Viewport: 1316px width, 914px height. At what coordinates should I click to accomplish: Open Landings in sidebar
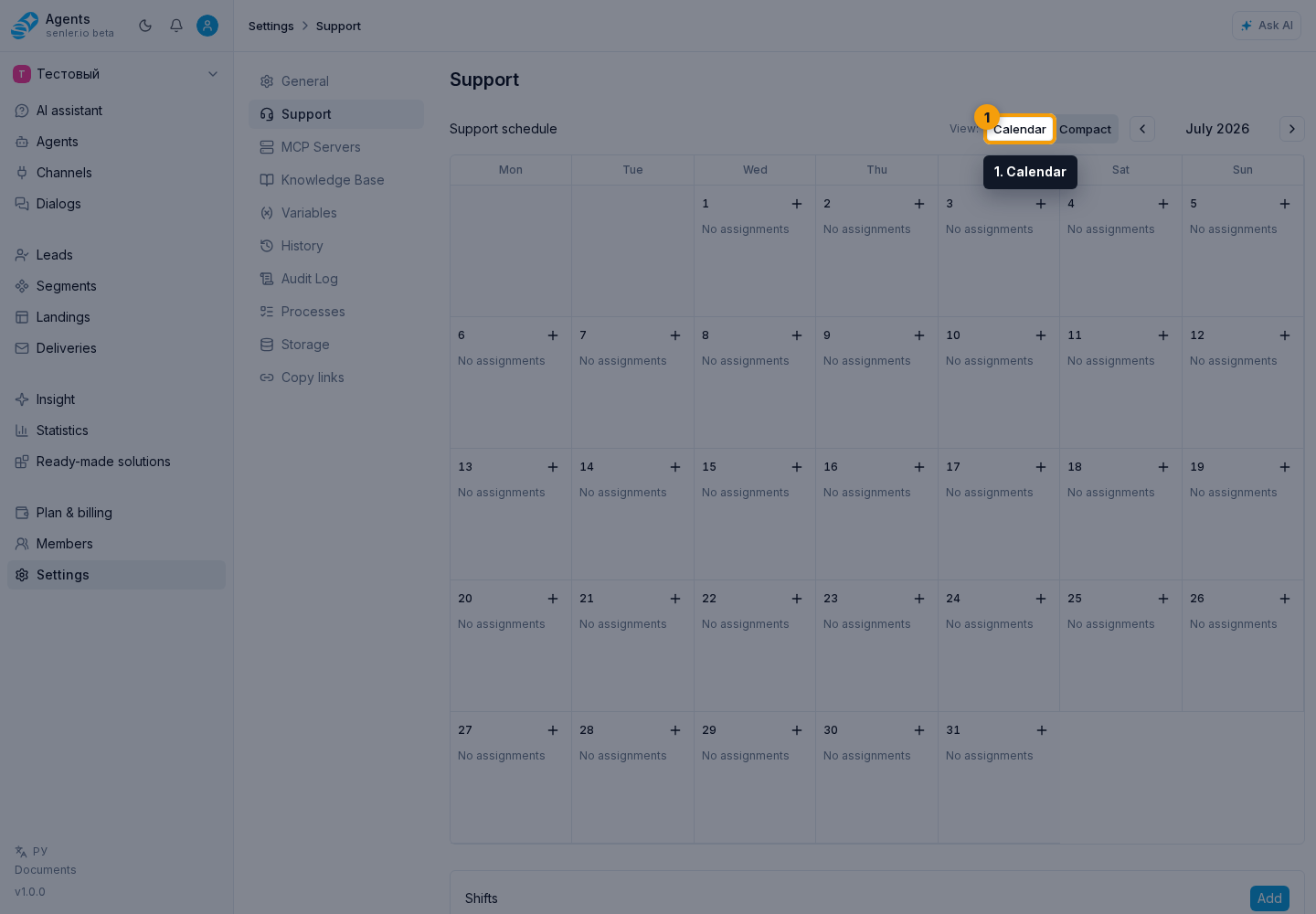[116, 317]
